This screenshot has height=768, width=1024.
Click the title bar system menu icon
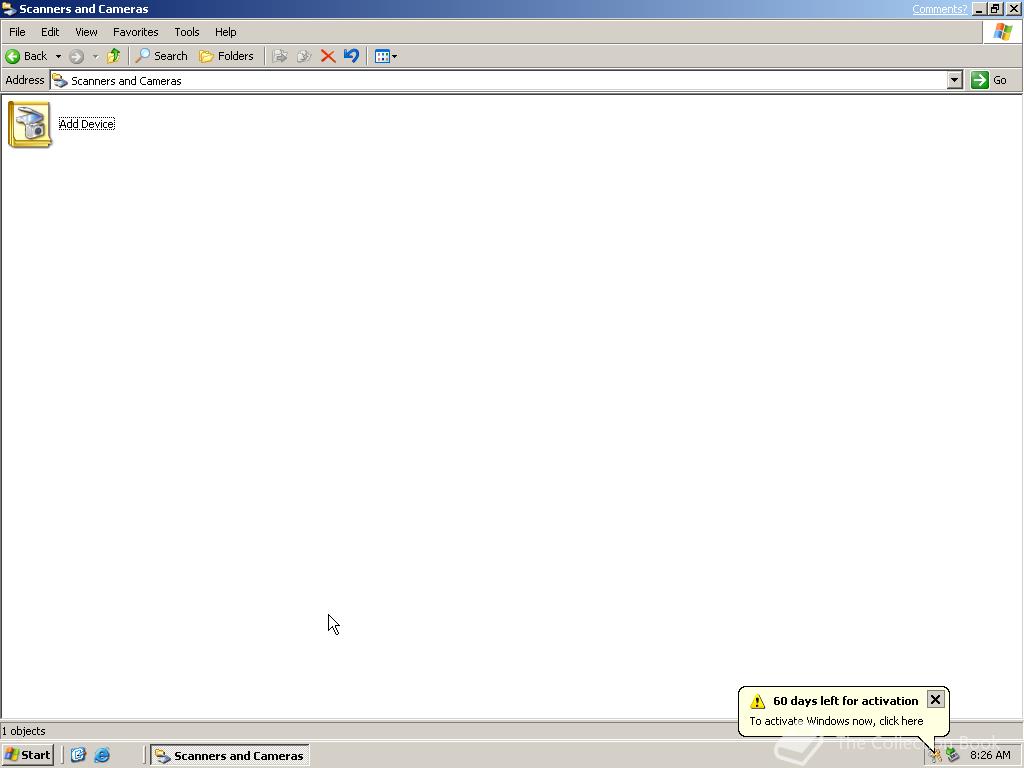point(9,9)
